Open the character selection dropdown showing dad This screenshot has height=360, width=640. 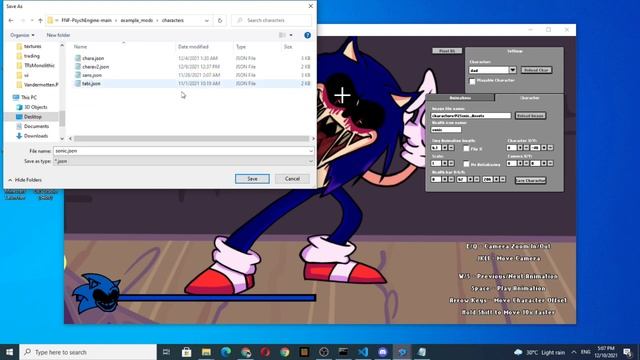coord(513,70)
